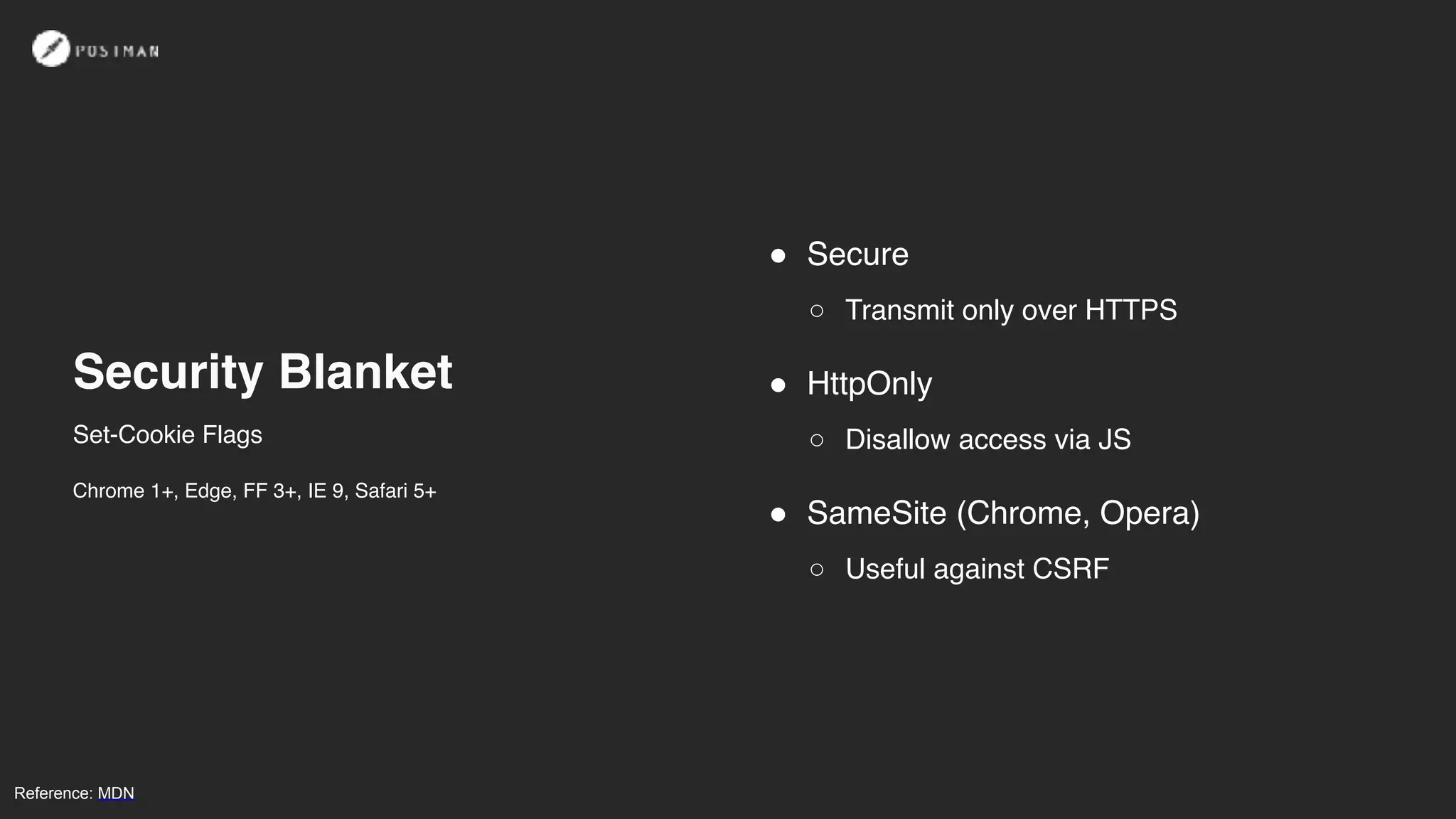Click the 'Disallow access via JS' text
The image size is (1456, 819).
coord(987,439)
